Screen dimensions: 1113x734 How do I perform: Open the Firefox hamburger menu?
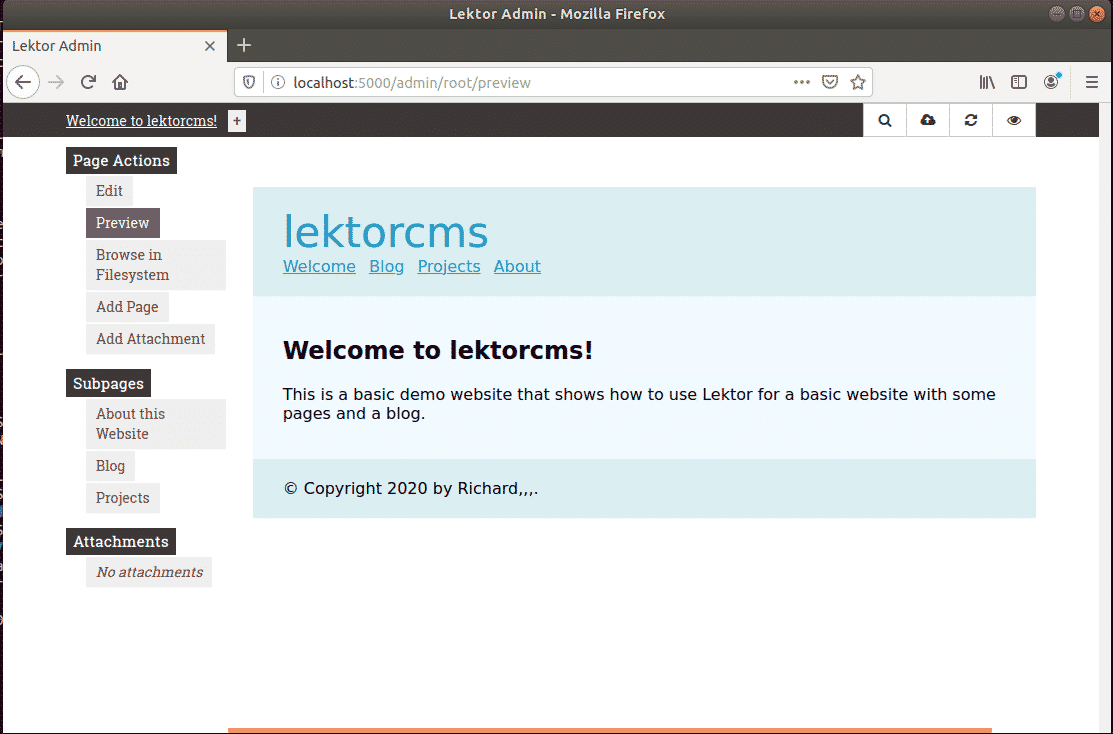click(1092, 82)
